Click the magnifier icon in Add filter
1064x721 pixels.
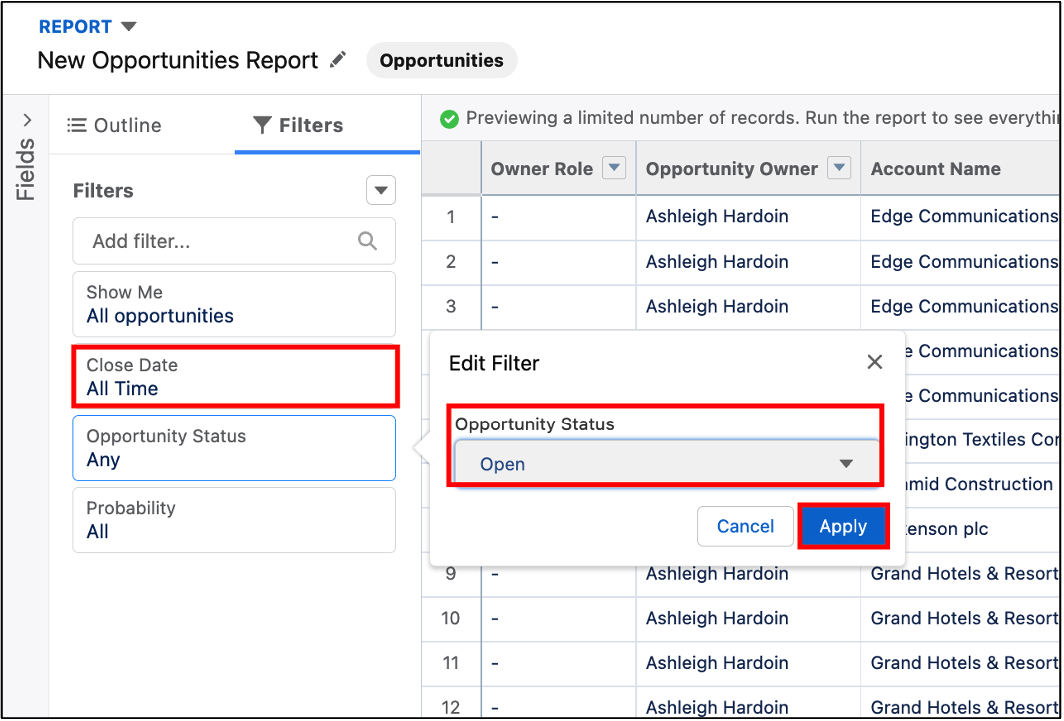pos(367,241)
